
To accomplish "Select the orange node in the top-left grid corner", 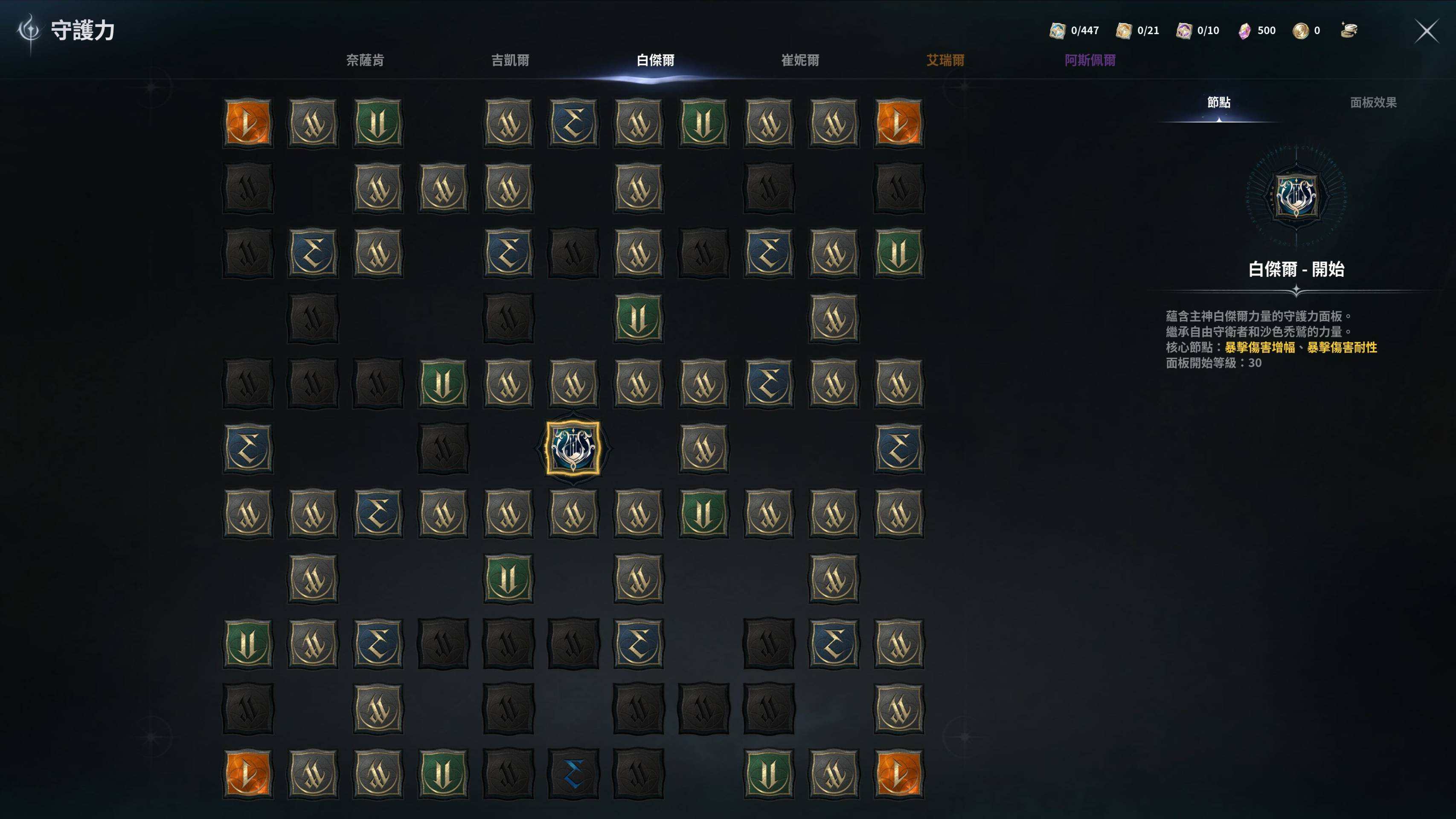I will (x=247, y=123).
